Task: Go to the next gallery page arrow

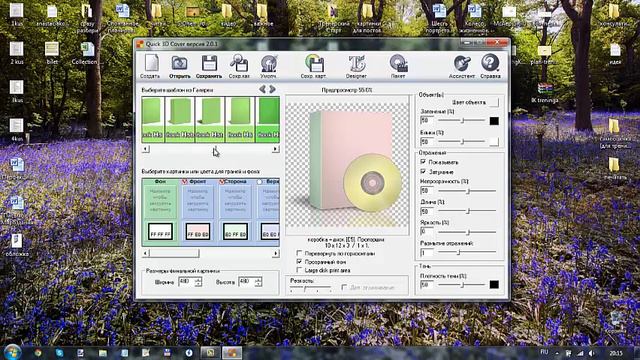Action: (272, 89)
